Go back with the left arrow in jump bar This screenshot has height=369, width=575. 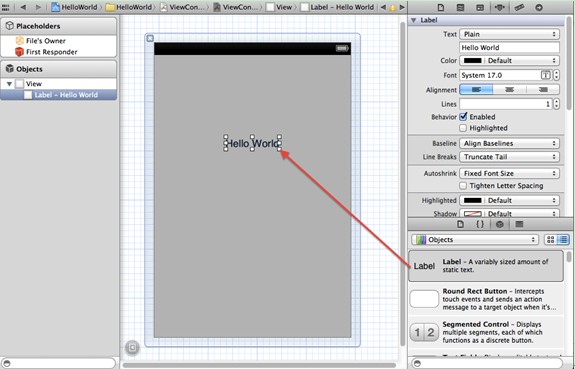23,7
